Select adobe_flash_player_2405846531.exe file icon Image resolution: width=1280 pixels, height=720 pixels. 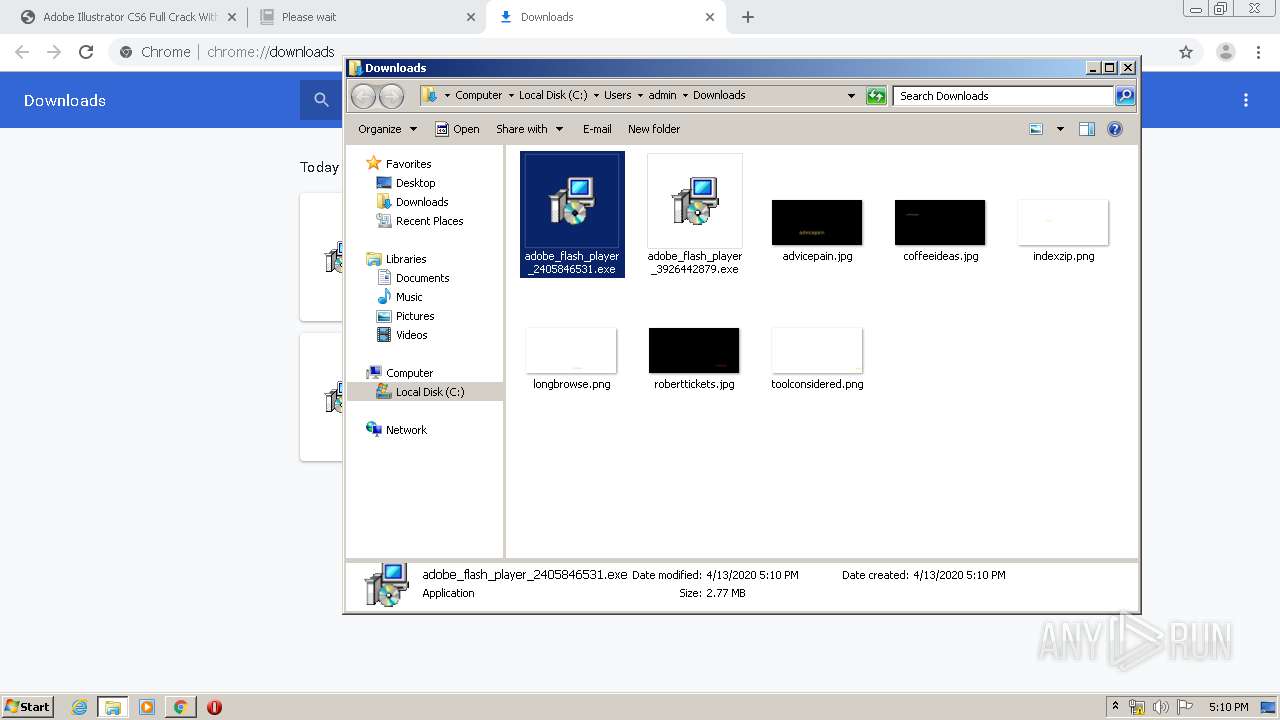click(572, 200)
